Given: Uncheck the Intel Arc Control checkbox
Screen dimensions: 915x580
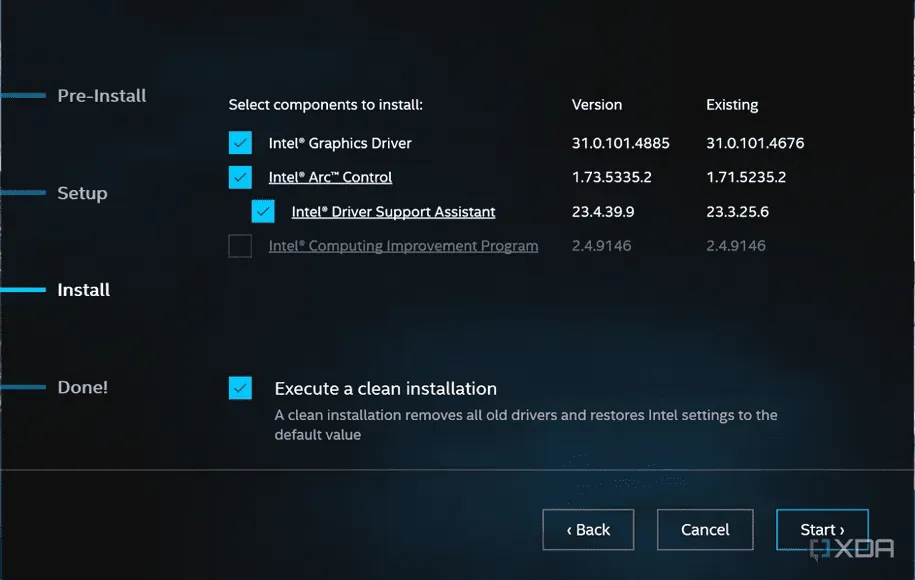Looking at the screenshot, I should (x=240, y=177).
